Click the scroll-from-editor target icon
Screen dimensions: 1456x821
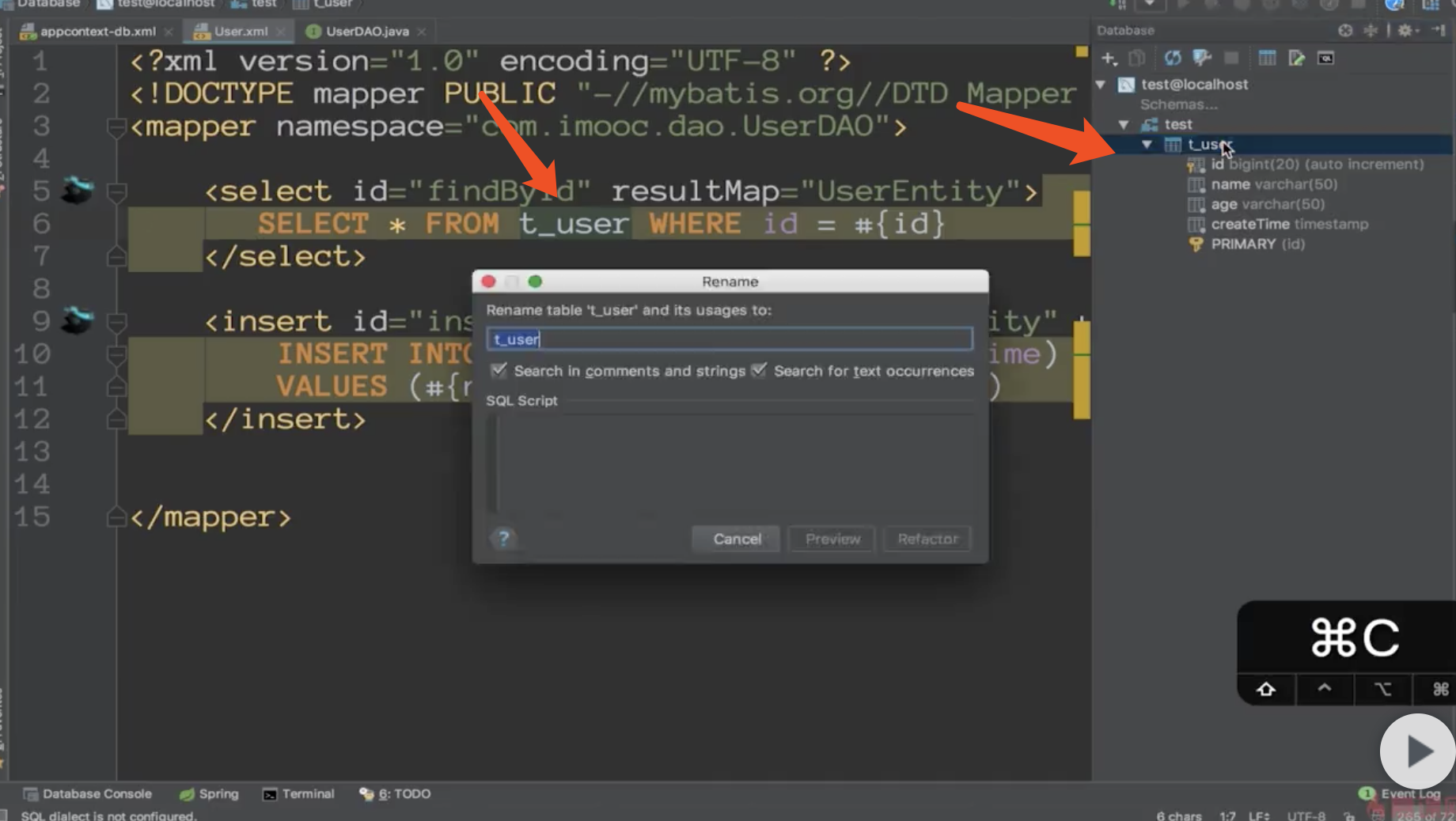tap(1345, 30)
